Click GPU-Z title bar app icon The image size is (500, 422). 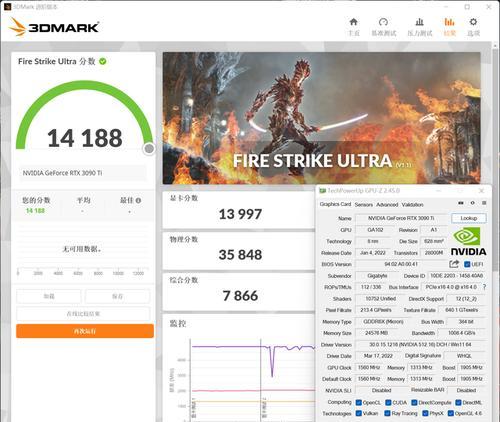click(x=322, y=191)
